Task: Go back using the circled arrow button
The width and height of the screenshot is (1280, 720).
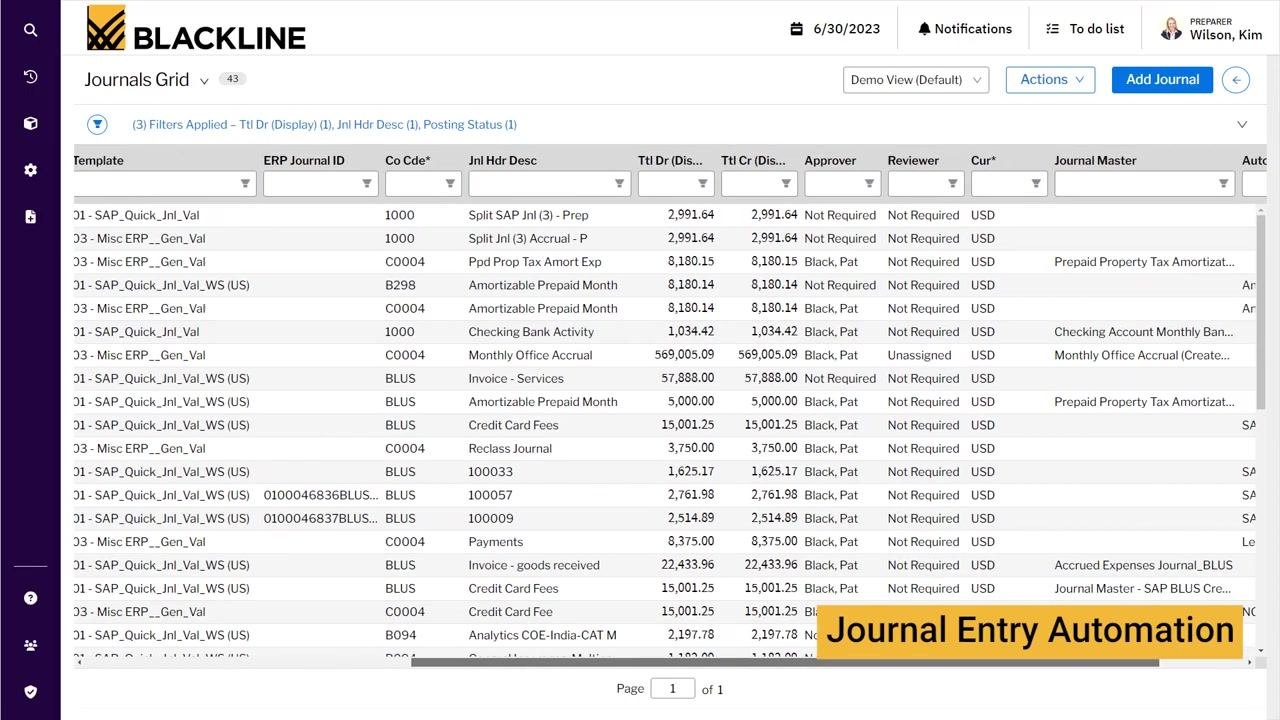Action: click(x=1236, y=80)
